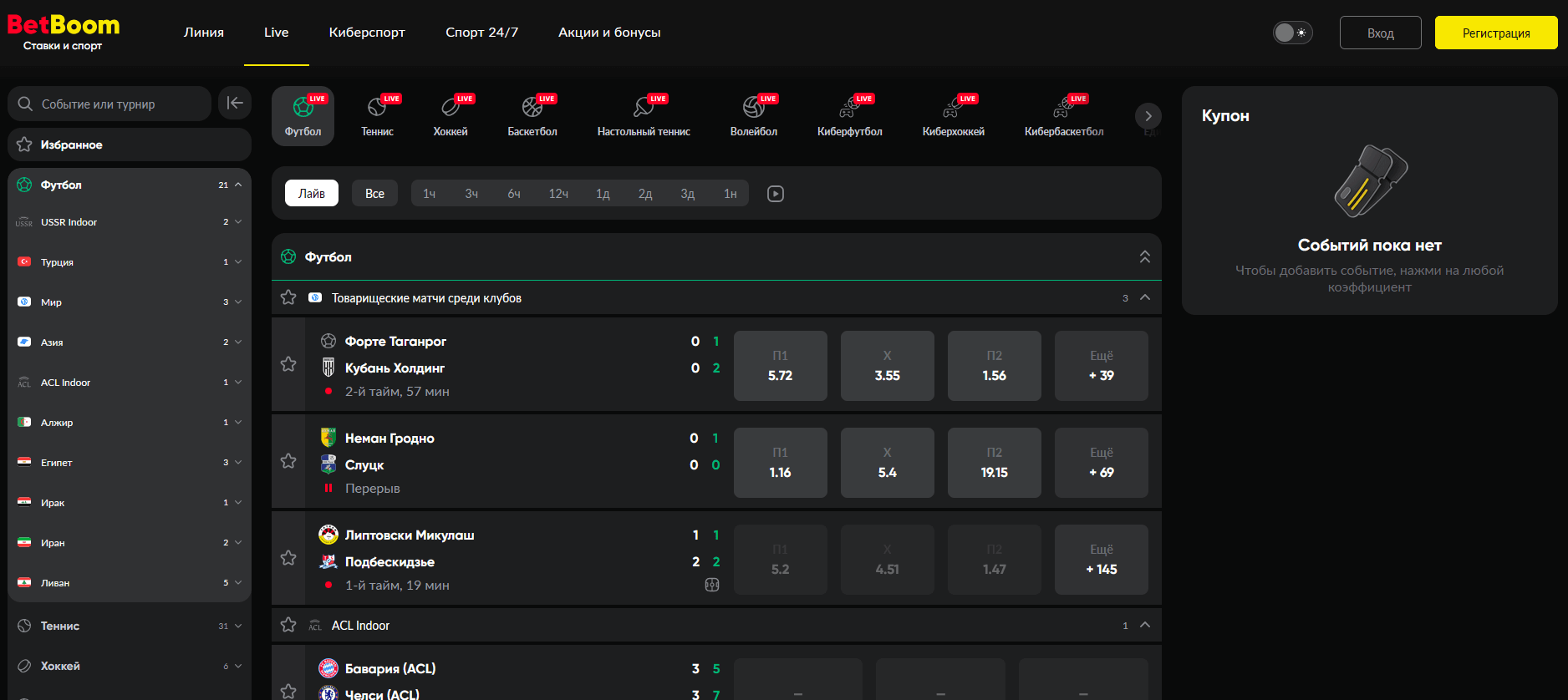1568x700 pixels.
Task: Favorite the Товарищеские матчи среди клубов league
Action: [288, 297]
